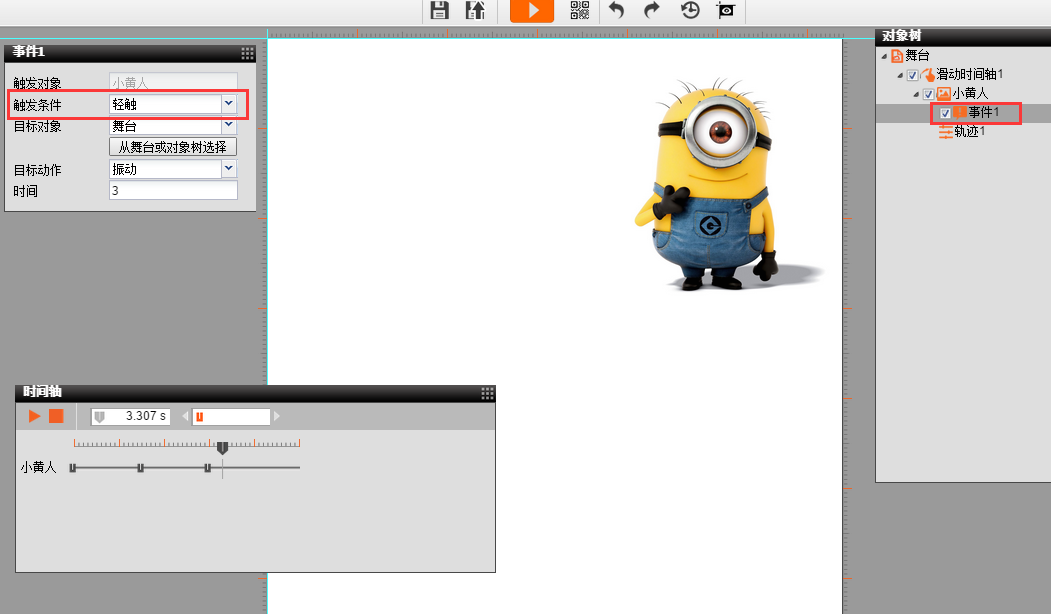Screen dimensions: 1051x614
Task: Click the 触发对象 field showing 小黄人
Action: pyautogui.click(x=173, y=82)
